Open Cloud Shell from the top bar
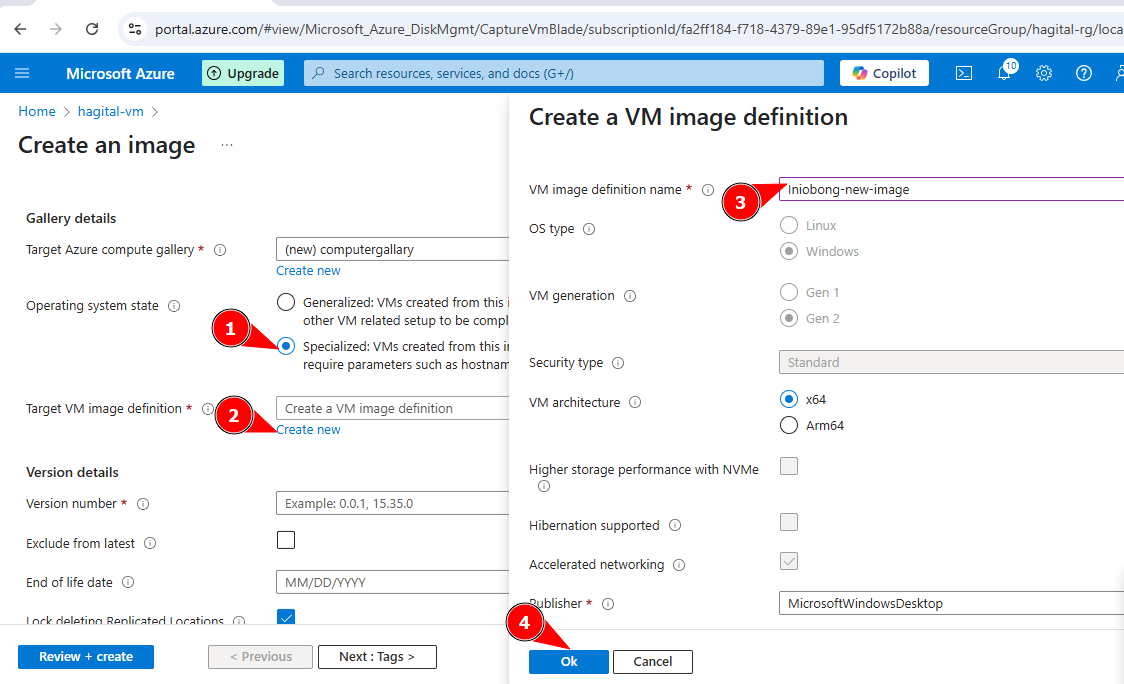Image resolution: width=1124 pixels, height=684 pixels. point(964,73)
